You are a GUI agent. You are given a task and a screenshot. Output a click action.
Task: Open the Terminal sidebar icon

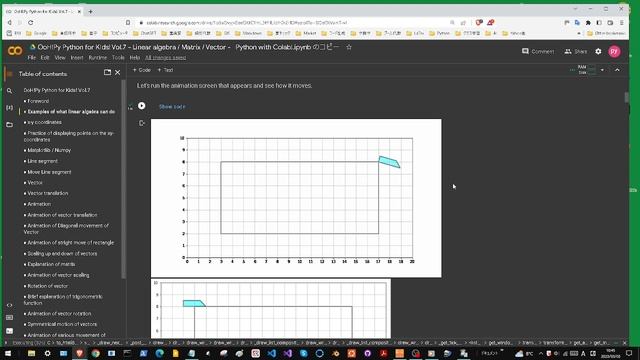tap(9, 331)
